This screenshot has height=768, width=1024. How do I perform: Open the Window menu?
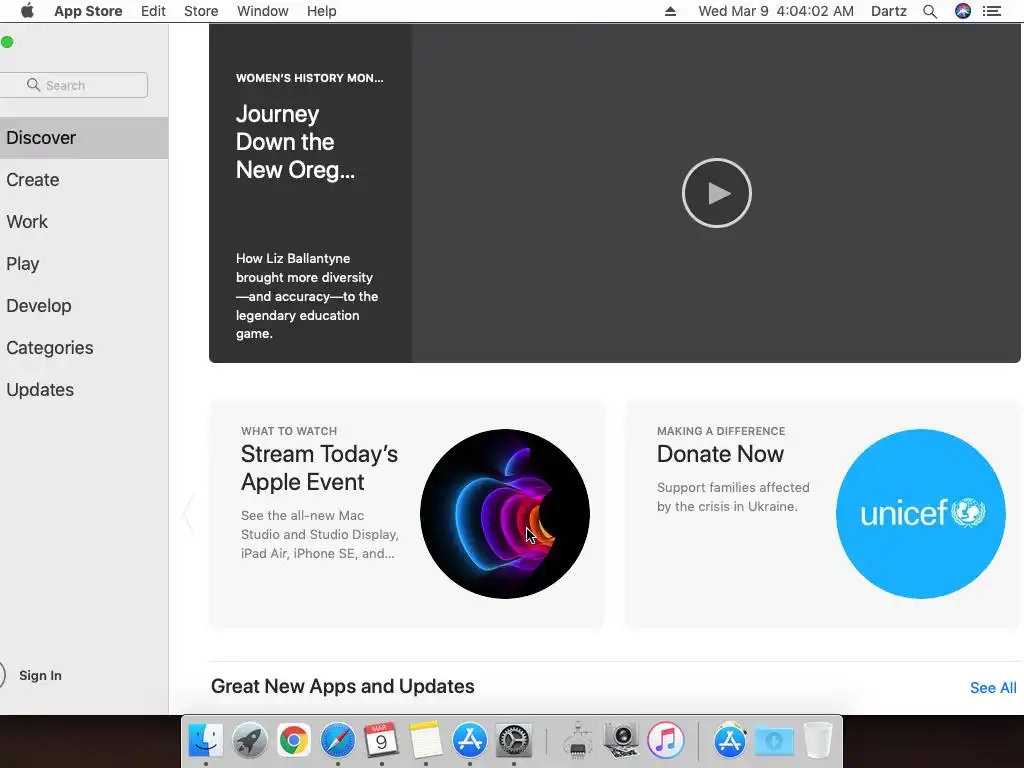point(263,11)
